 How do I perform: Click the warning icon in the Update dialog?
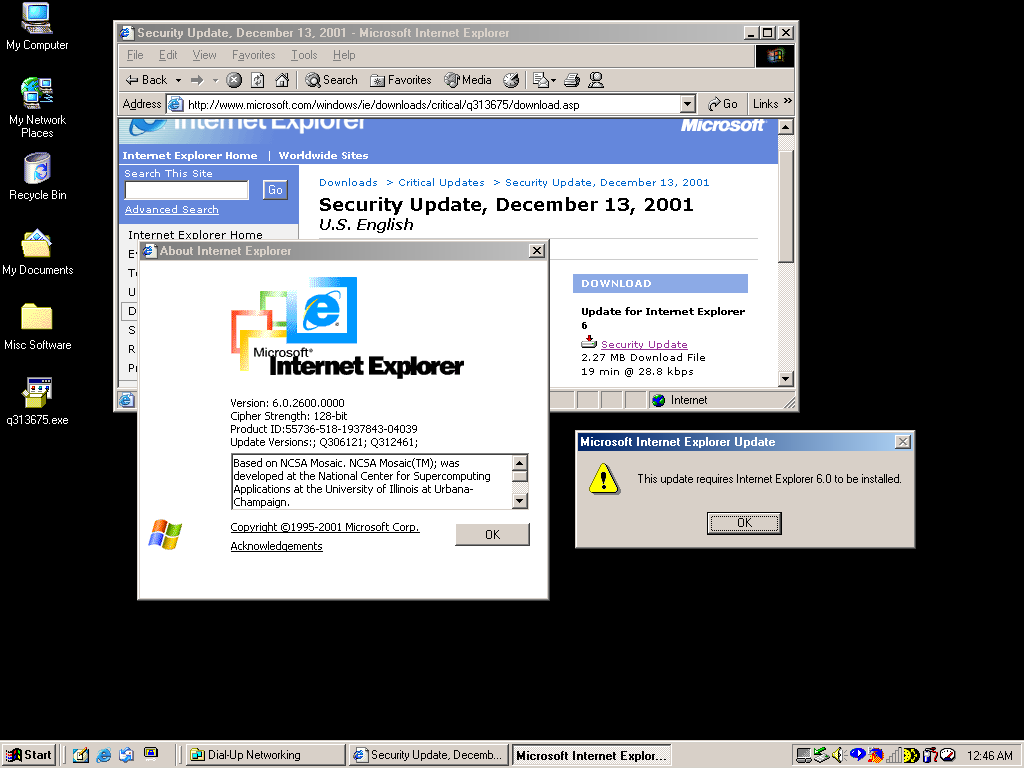(603, 479)
